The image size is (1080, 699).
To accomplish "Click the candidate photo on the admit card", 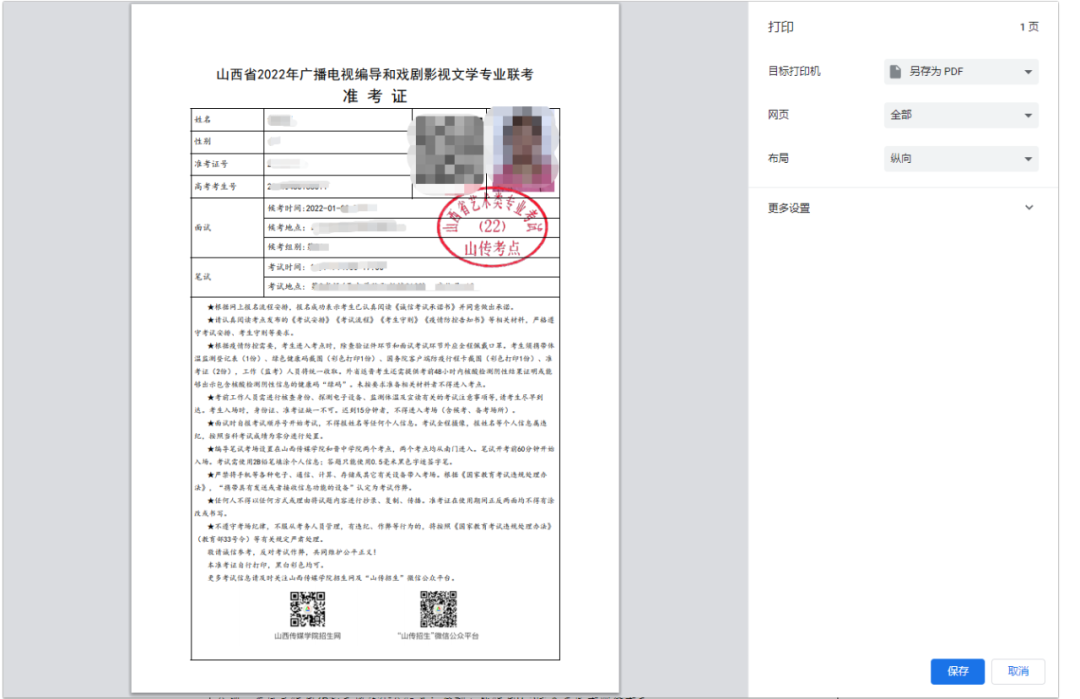I will (522, 153).
